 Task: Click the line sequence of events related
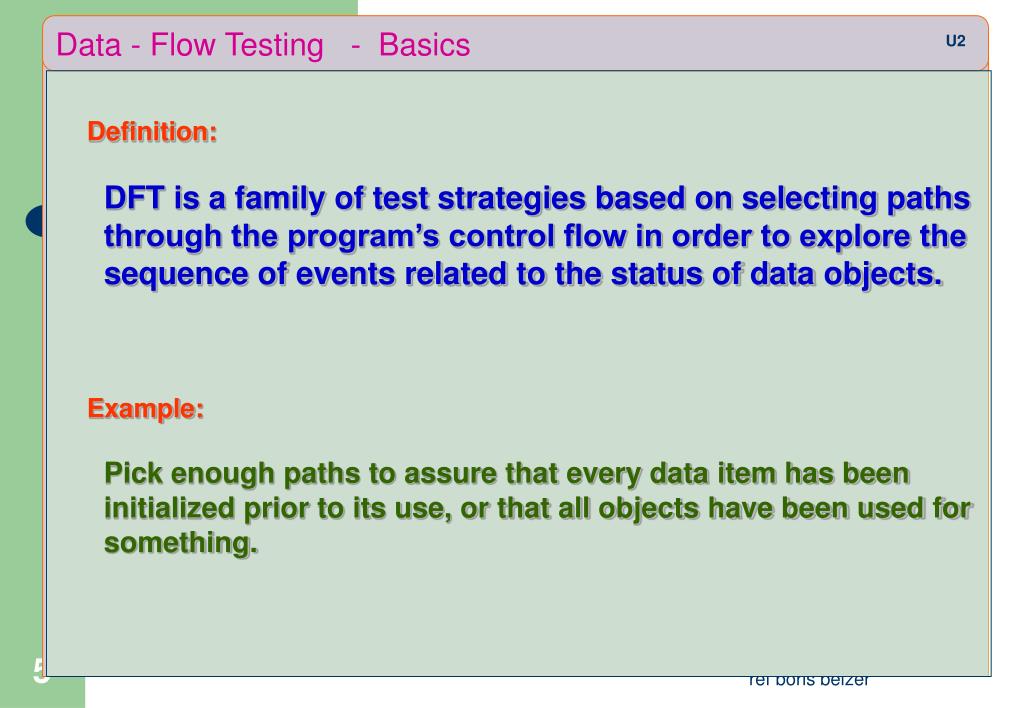point(523,274)
